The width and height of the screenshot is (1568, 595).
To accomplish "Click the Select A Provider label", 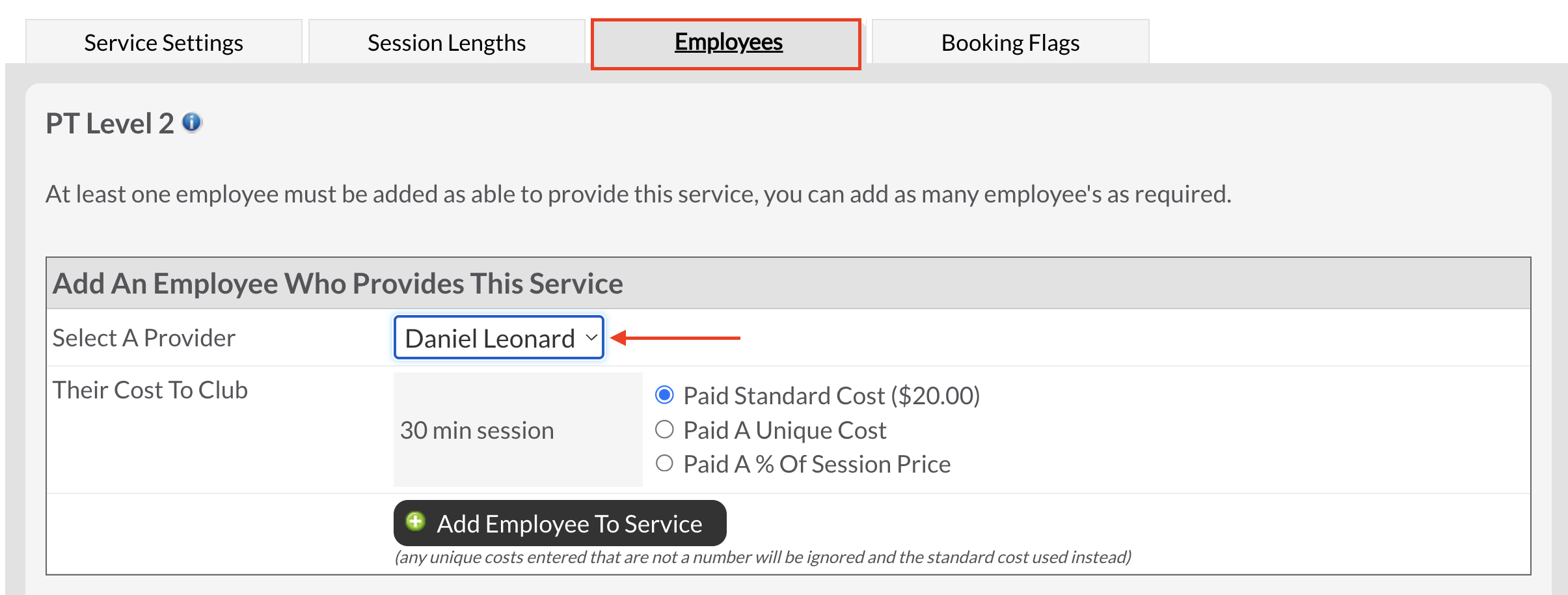I will (144, 338).
